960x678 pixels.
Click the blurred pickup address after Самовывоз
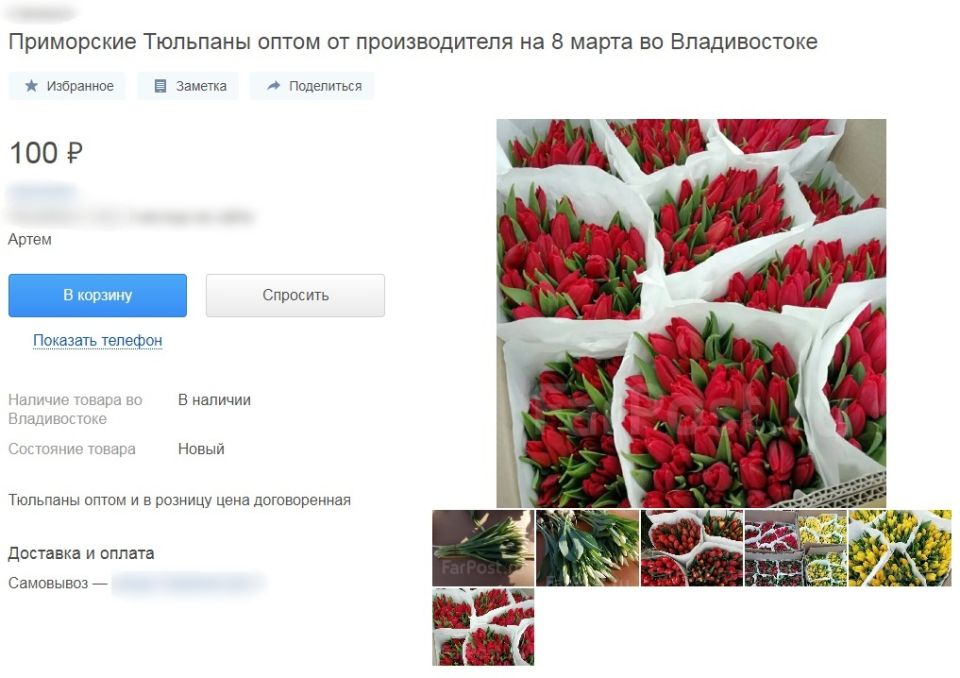pos(189,583)
